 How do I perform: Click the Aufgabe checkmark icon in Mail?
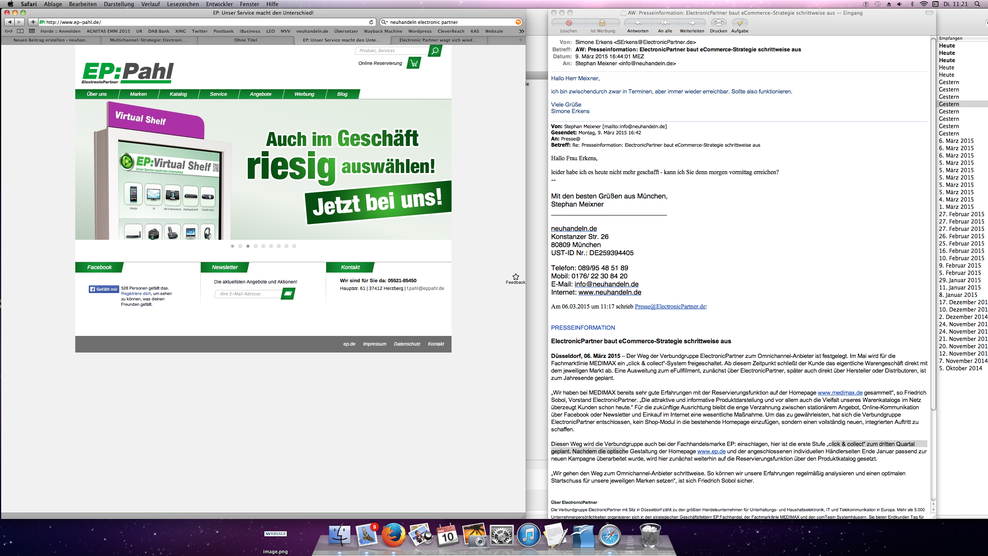[x=740, y=23]
